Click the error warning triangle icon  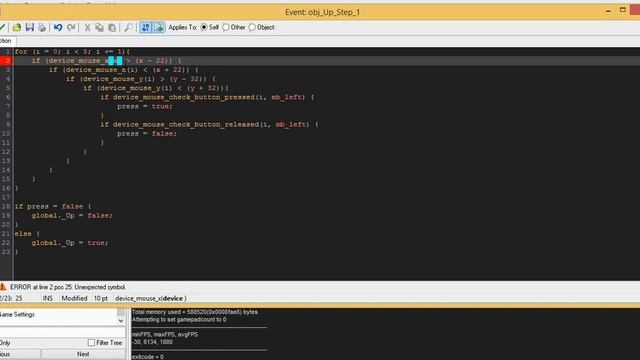click(x=3, y=287)
